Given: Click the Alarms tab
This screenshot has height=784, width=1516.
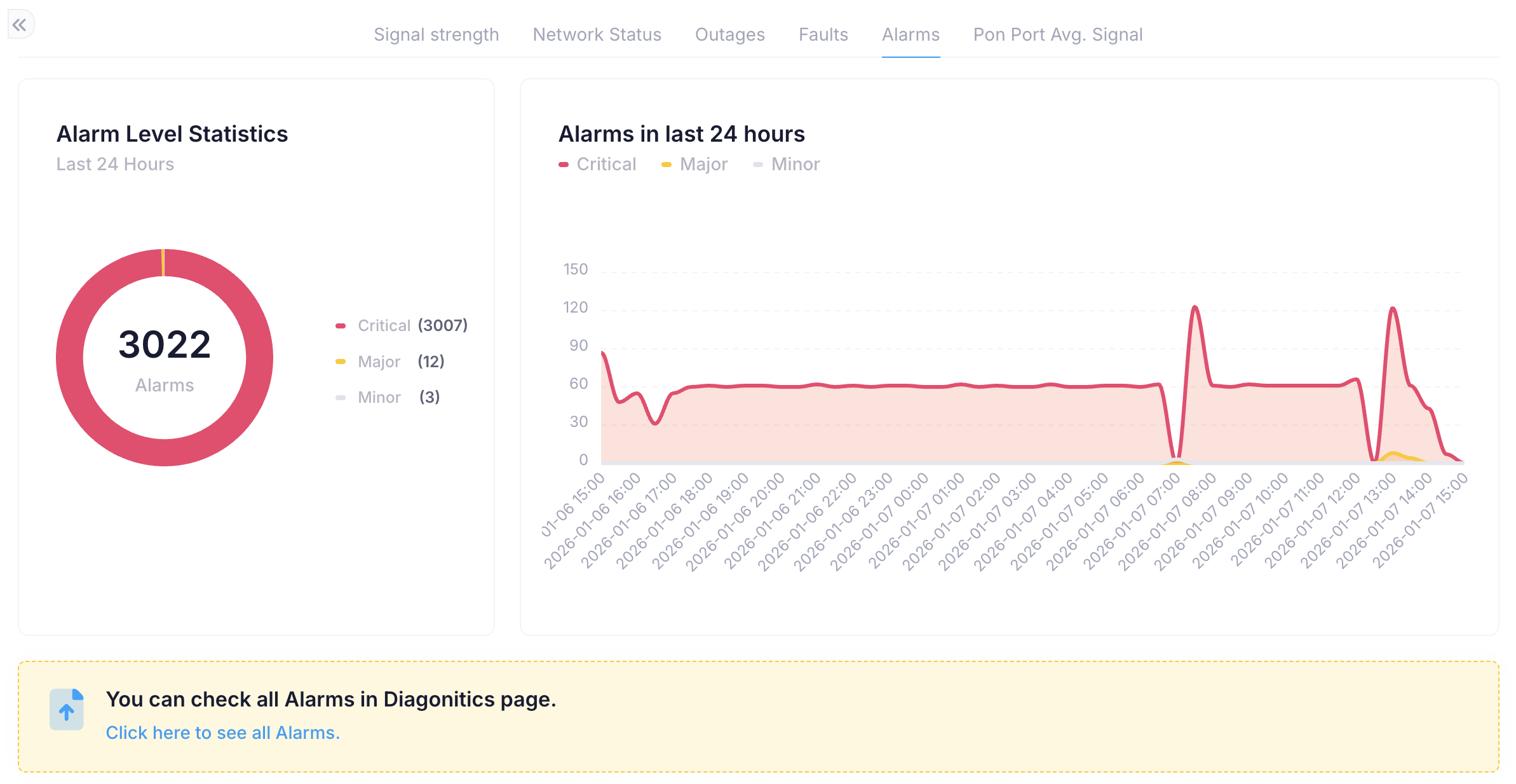Looking at the screenshot, I should pos(910,34).
